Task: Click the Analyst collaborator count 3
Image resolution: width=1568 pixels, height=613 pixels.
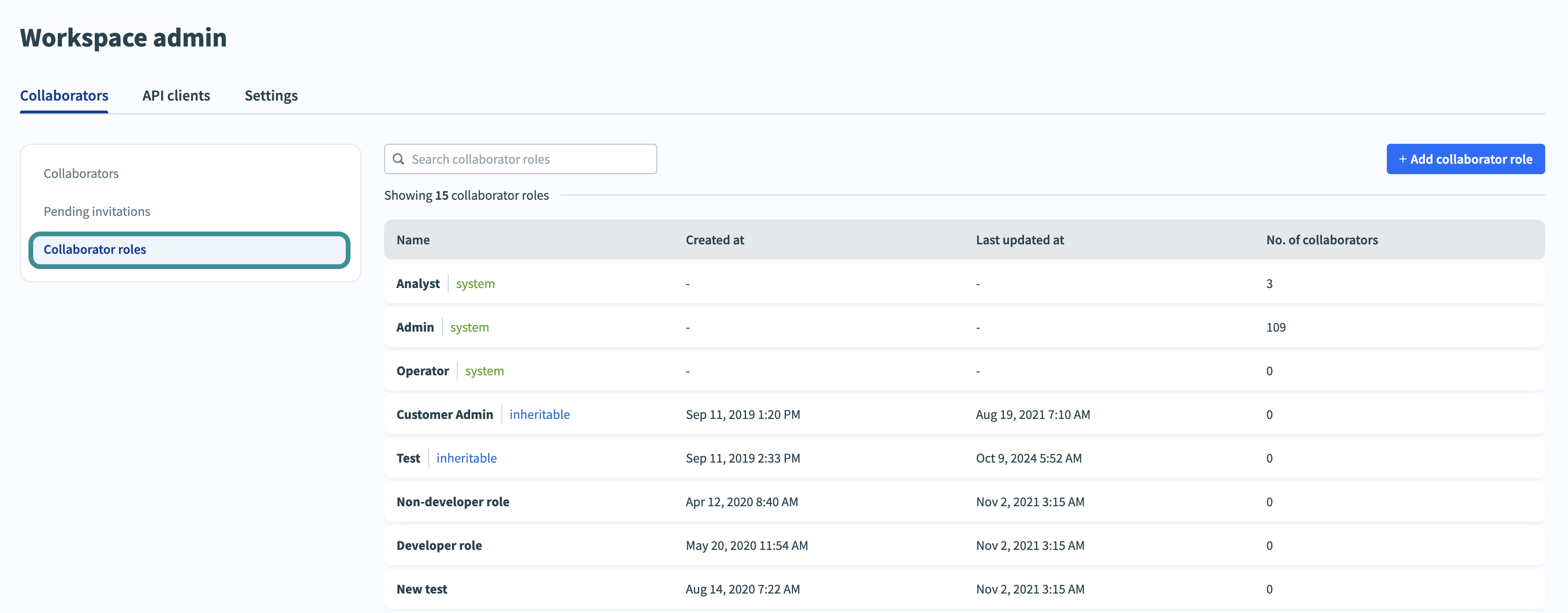Action: click(1269, 284)
